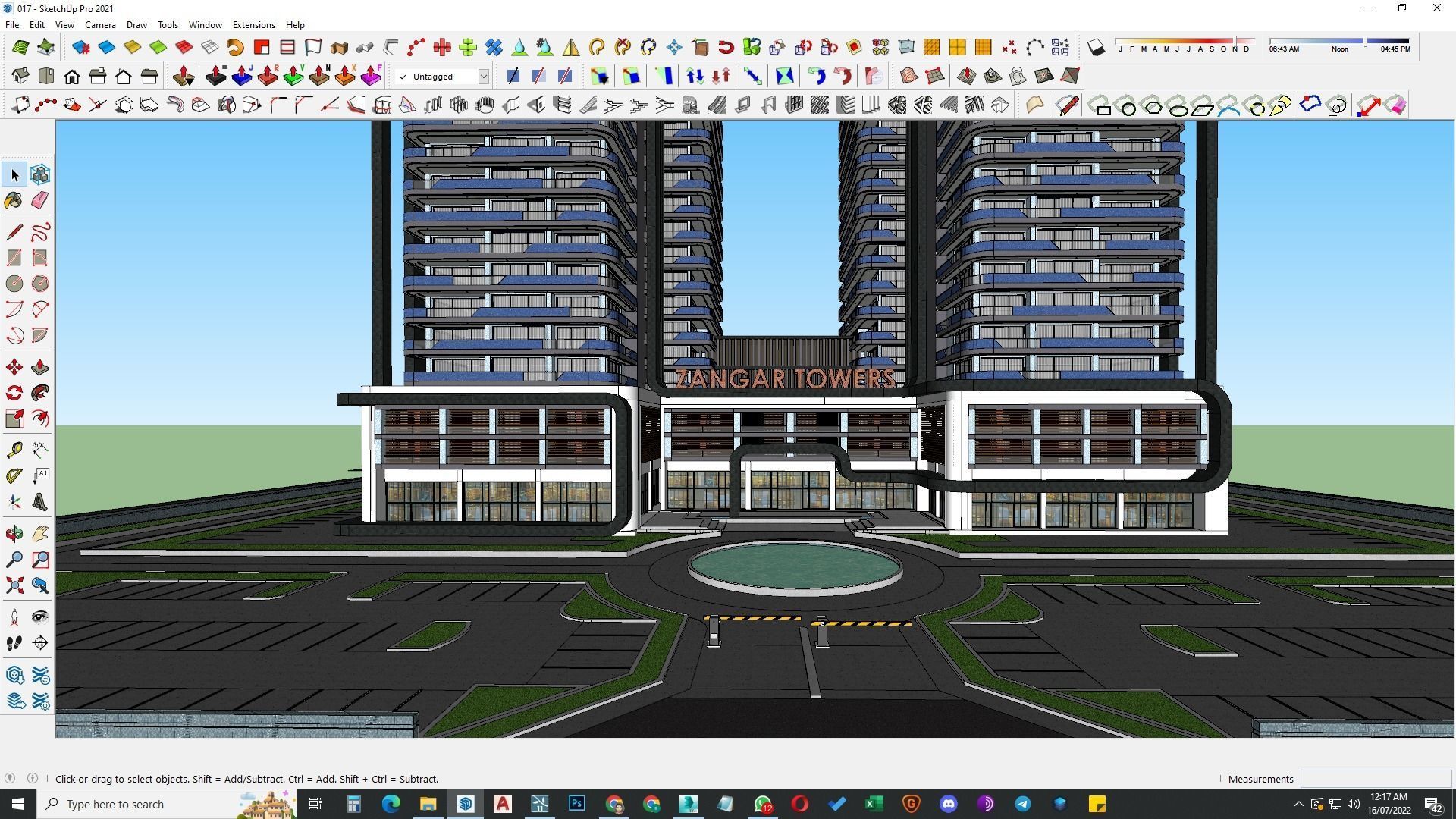Choose the Paint Bucket tool
This screenshot has height=819, width=1456.
point(14,200)
